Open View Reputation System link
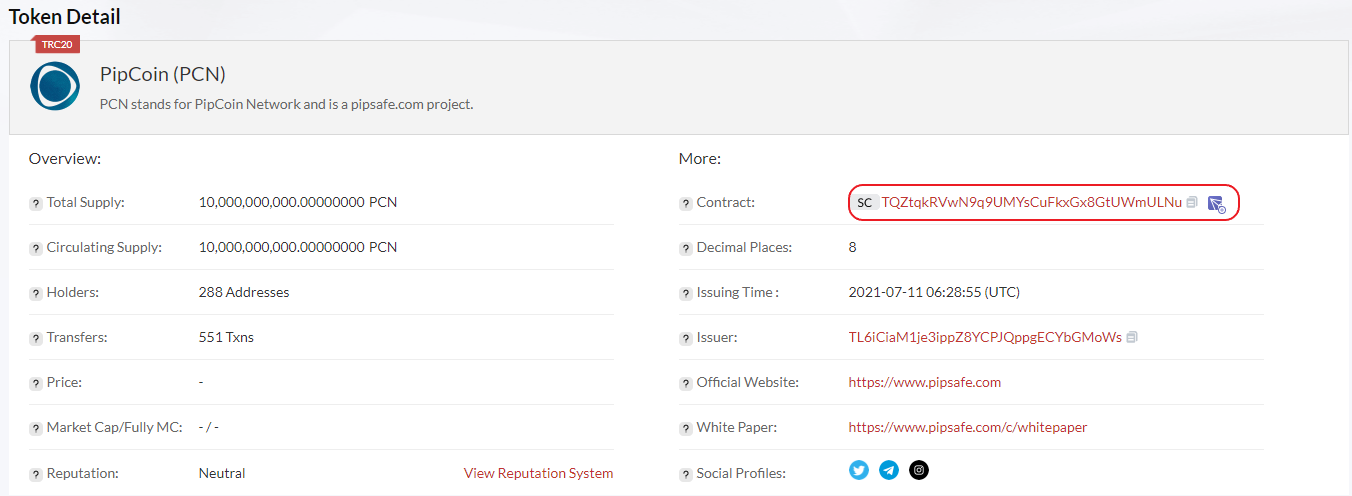 (x=539, y=473)
